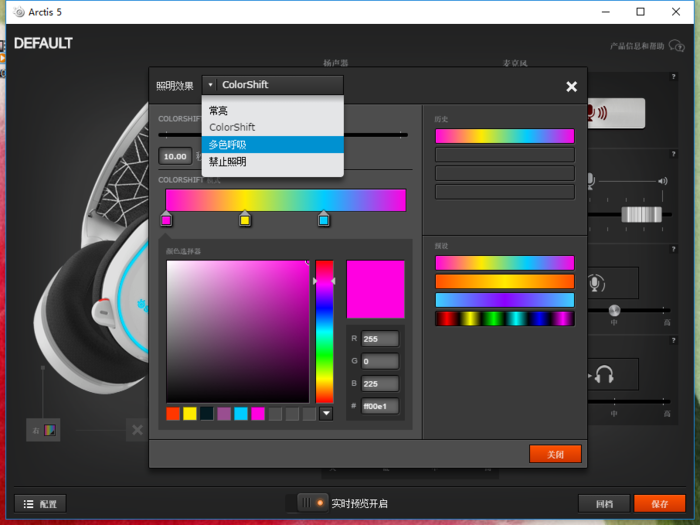This screenshot has height=525, width=700.
Task: Pick the cyan saved color swatch
Action: point(241,414)
